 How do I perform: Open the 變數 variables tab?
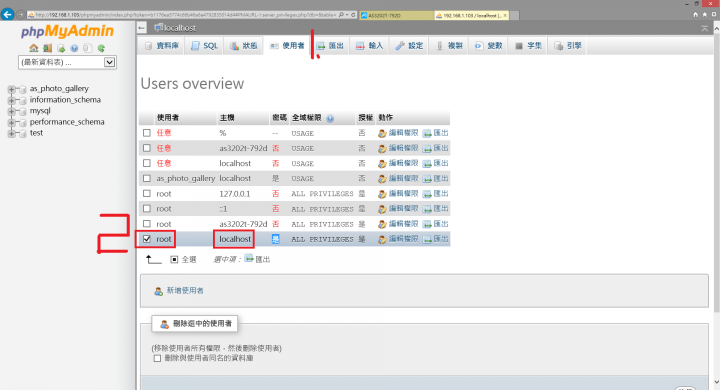(x=488, y=46)
